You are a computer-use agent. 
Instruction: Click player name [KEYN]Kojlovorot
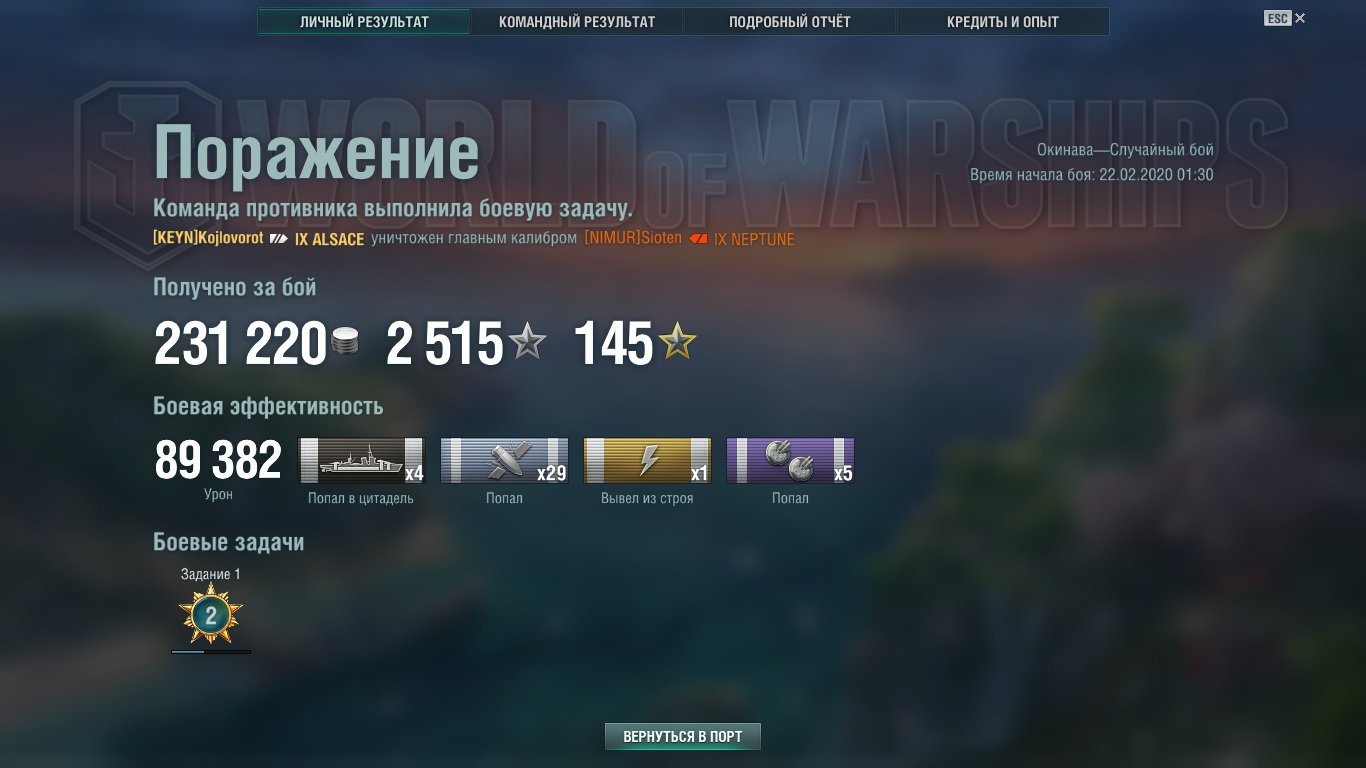point(208,238)
